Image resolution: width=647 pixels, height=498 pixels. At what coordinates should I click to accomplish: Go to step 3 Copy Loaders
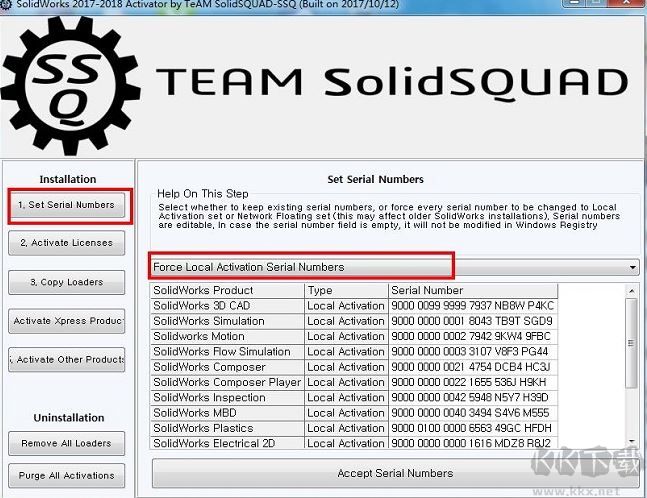click(x=66, y=282)
